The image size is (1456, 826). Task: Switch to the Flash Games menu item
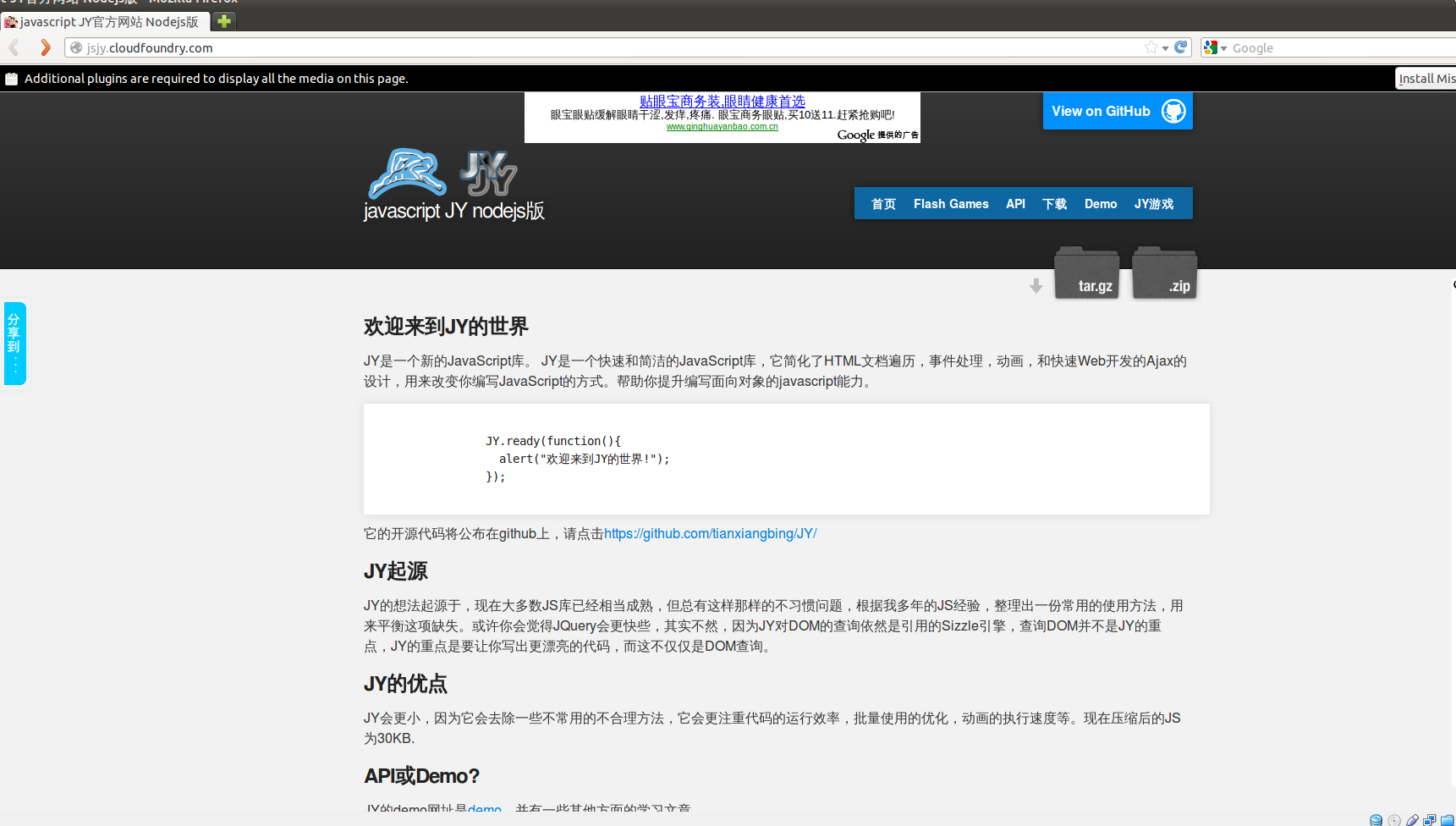tap(951, 203)
